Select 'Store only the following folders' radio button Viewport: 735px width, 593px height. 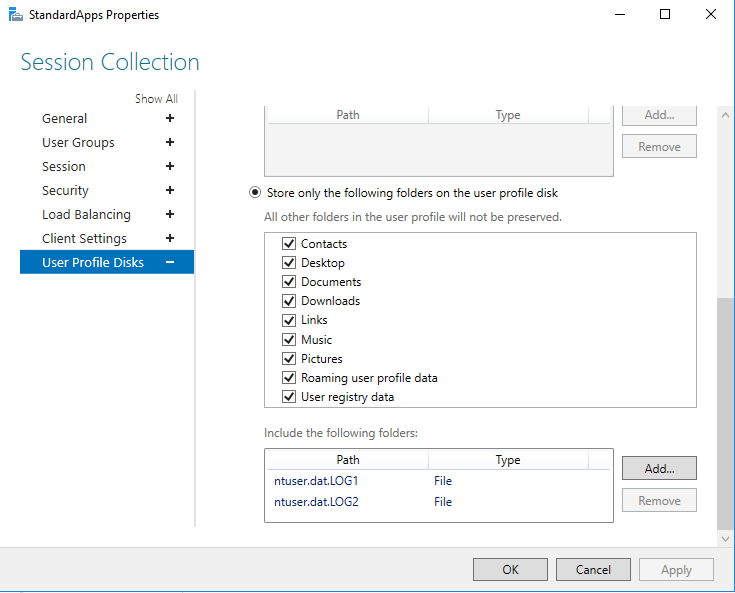pyautogui.click(x=256, y=192)
